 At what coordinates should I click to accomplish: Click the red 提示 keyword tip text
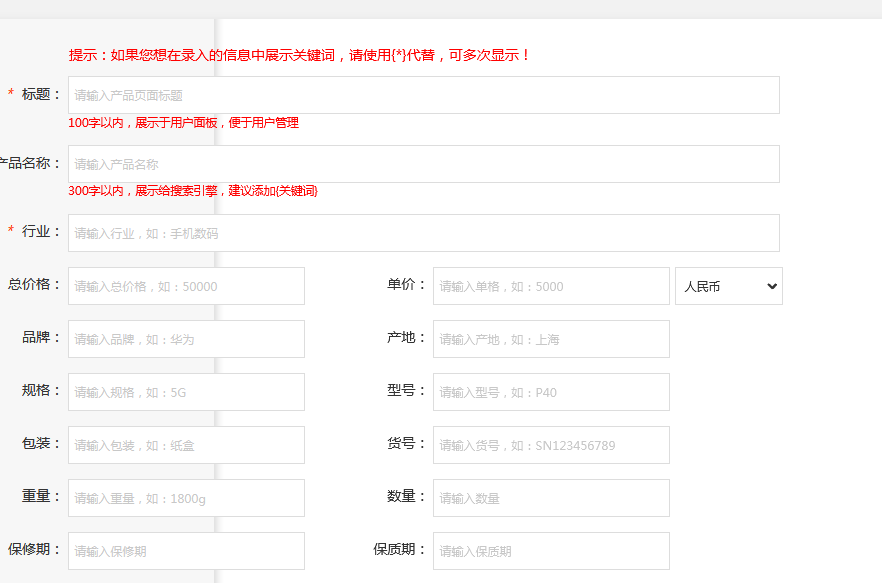pyautogui.click(x=299, y=55)
